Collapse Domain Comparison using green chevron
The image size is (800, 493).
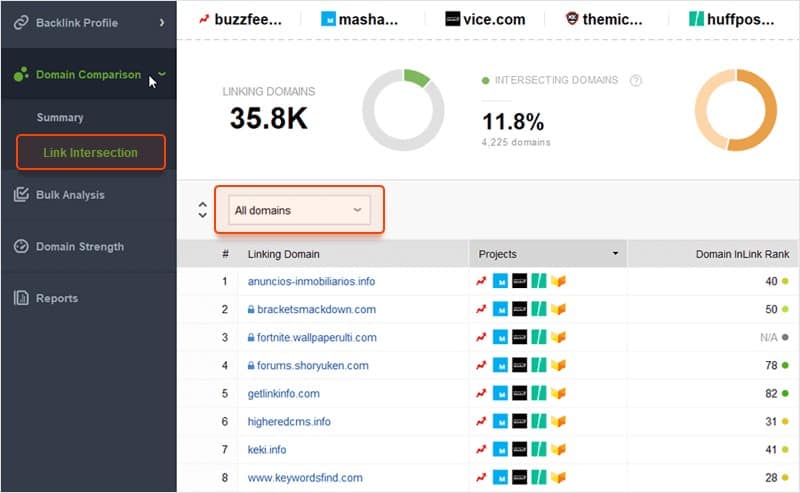point(162,74)
